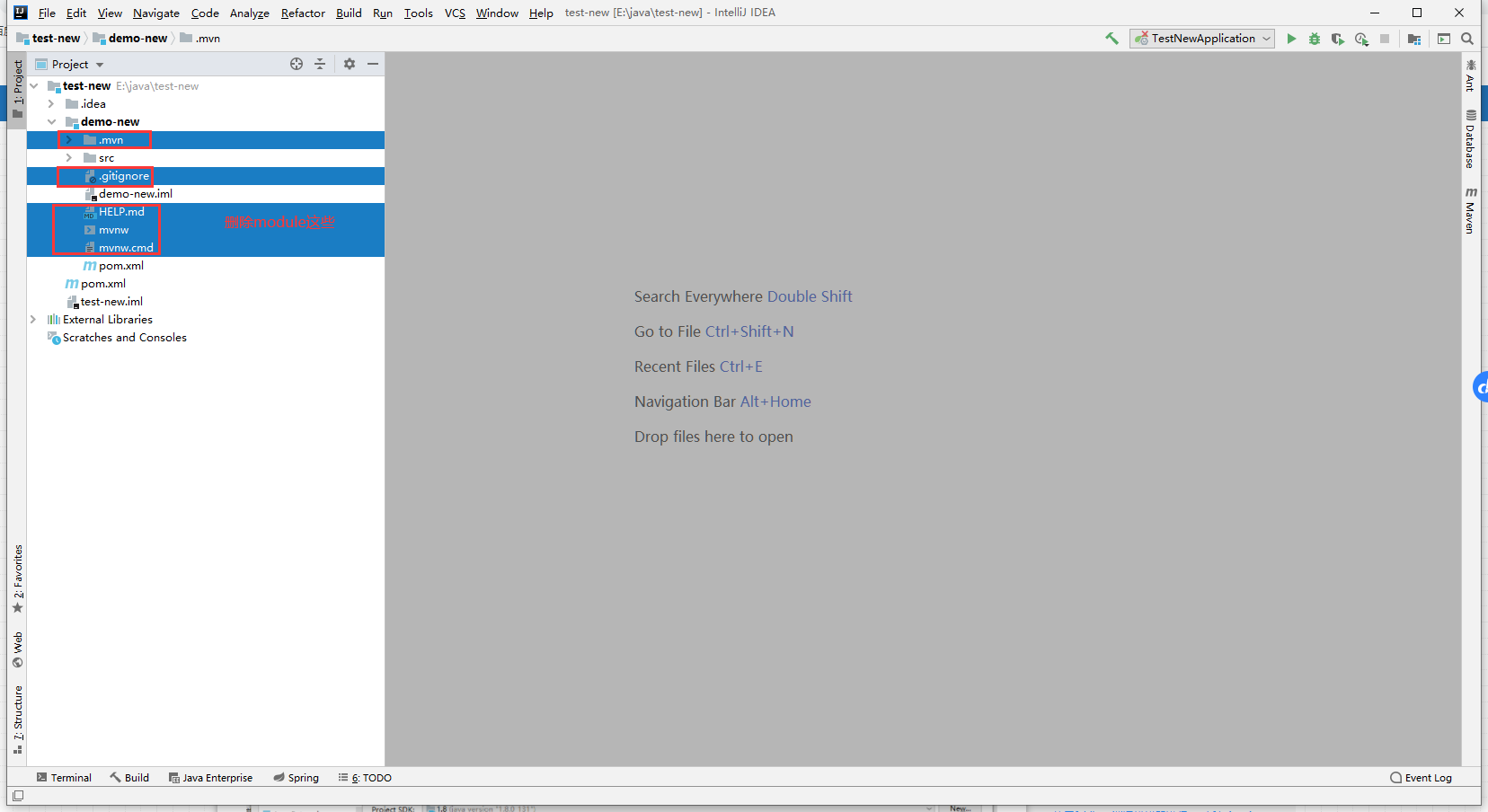Collapse the test-new root node
Screen dimensions: 1488x812
34,86
